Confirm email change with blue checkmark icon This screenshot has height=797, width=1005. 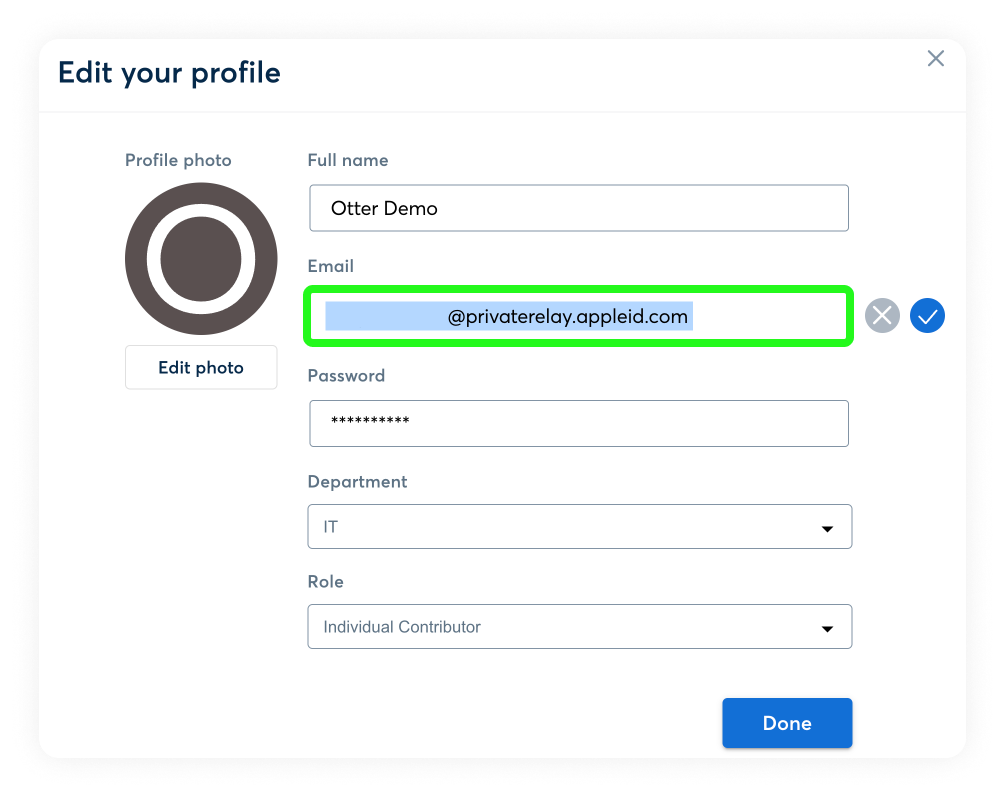tap(927, 315)
